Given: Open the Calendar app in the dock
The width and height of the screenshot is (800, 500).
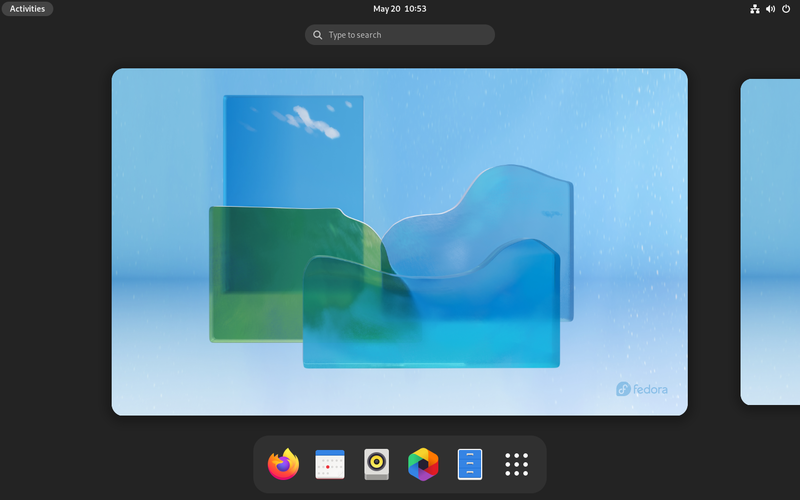Looking at the screenshot, I should [x=330, y=464].
